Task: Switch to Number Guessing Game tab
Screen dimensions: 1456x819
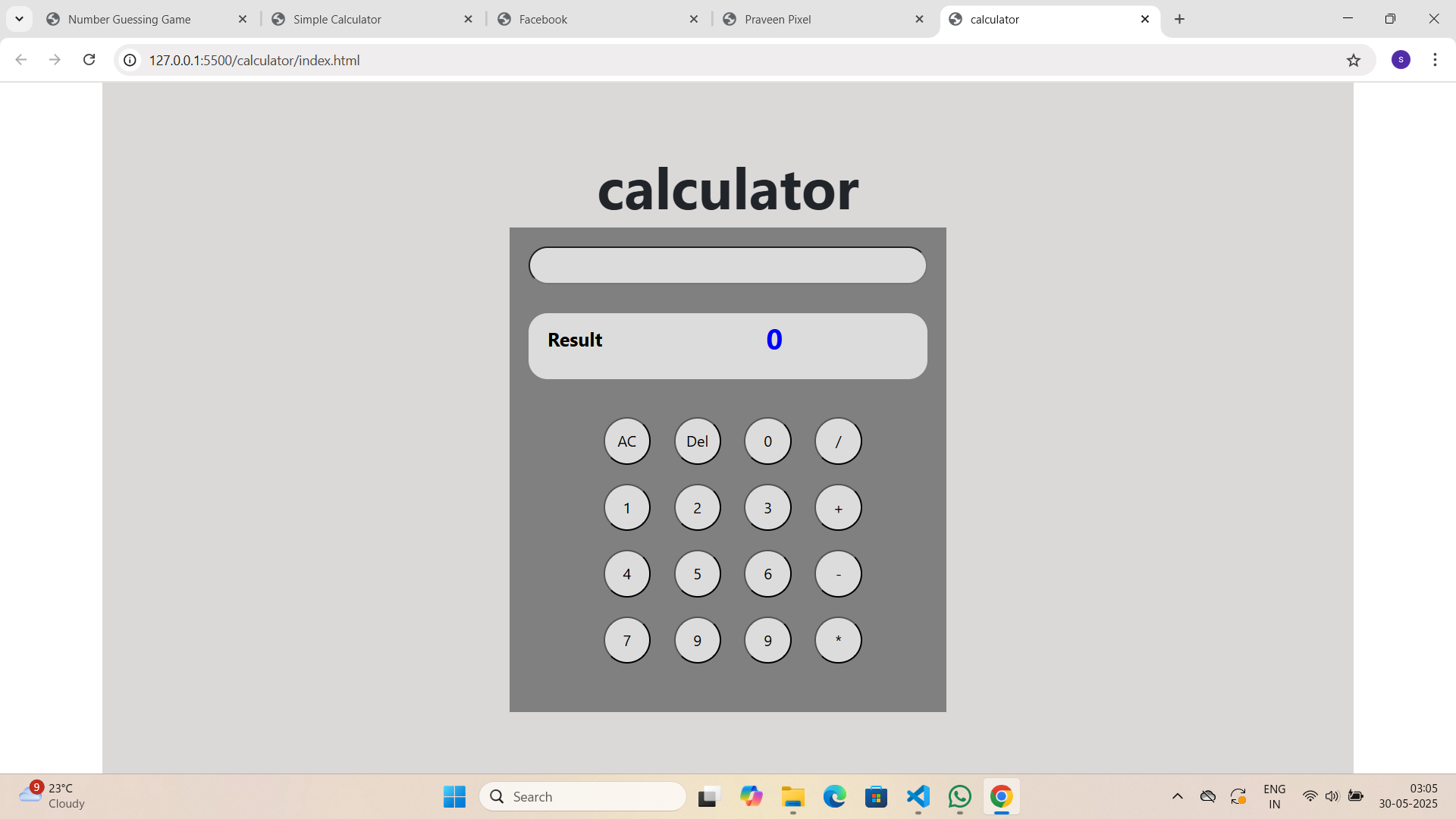Action: pos(129,19)
